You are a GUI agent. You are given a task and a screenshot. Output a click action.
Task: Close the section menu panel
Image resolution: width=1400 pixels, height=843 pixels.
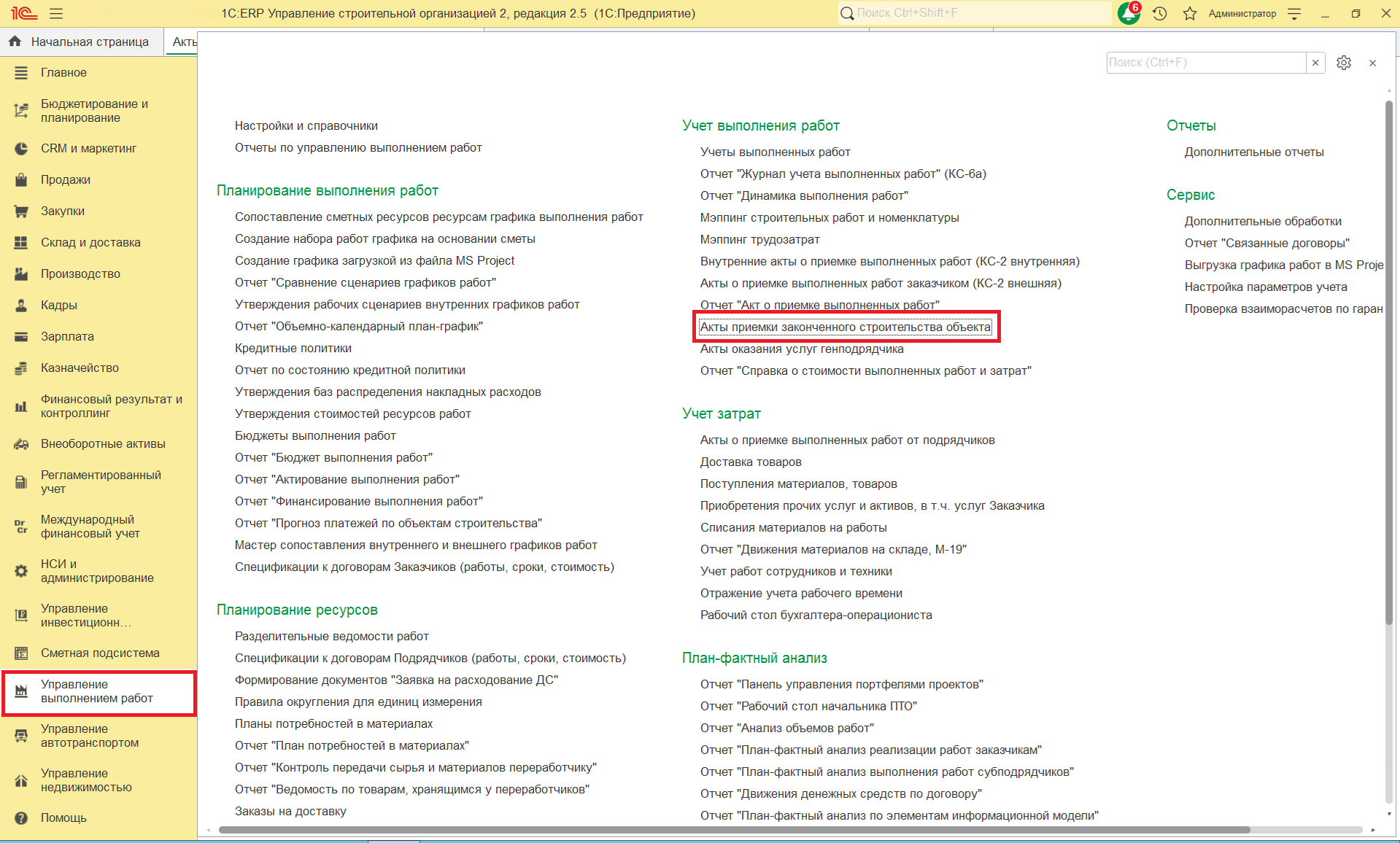[x=1372, y=63]
